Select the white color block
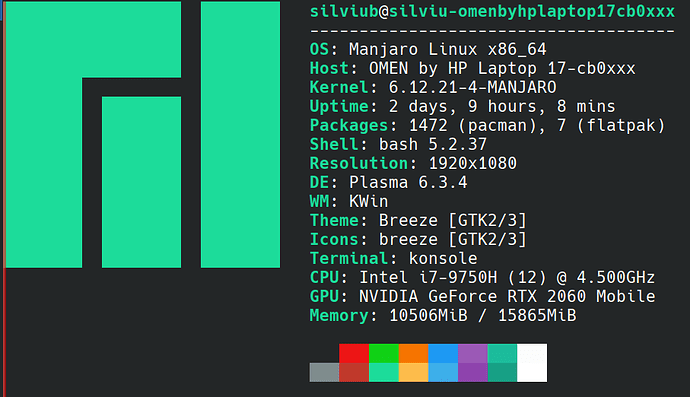The width and height of the screenshot is (690, 397). (532, 363)
